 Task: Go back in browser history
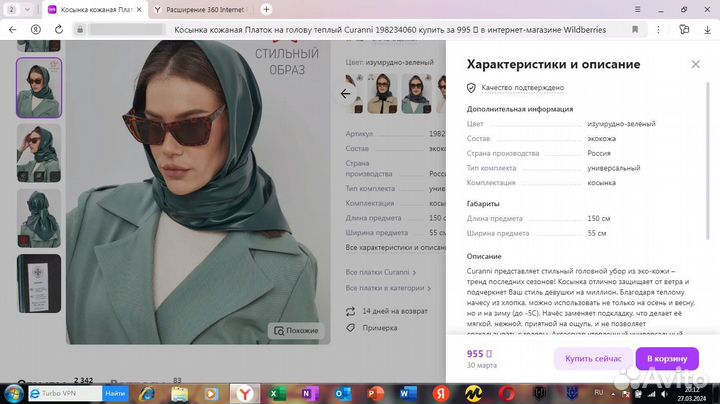[x=12, y=30]
